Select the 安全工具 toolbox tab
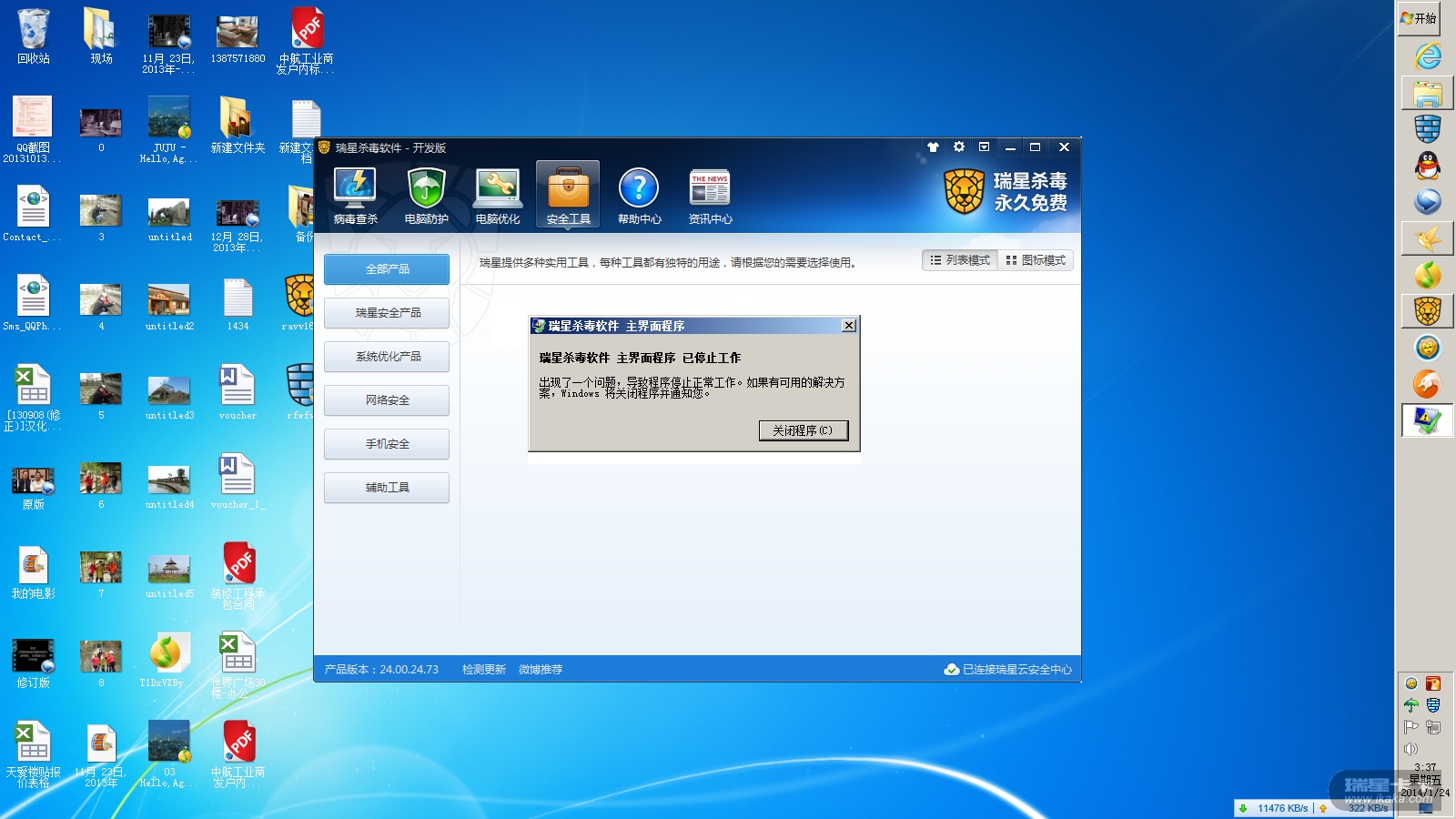This screenshot has width=1456, height=819. 568,196
